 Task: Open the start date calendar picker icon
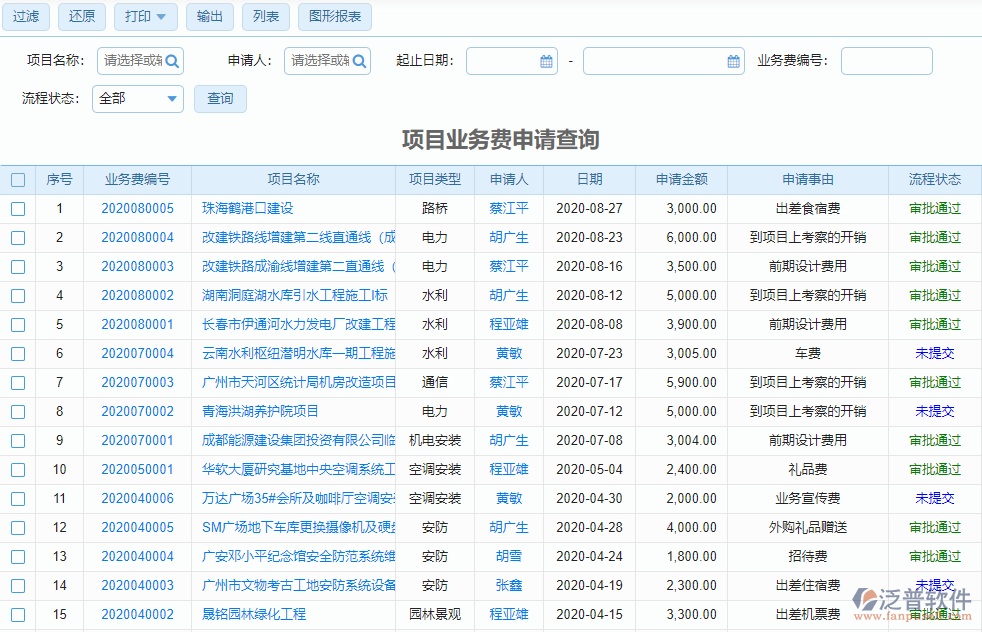click(547, 61)
